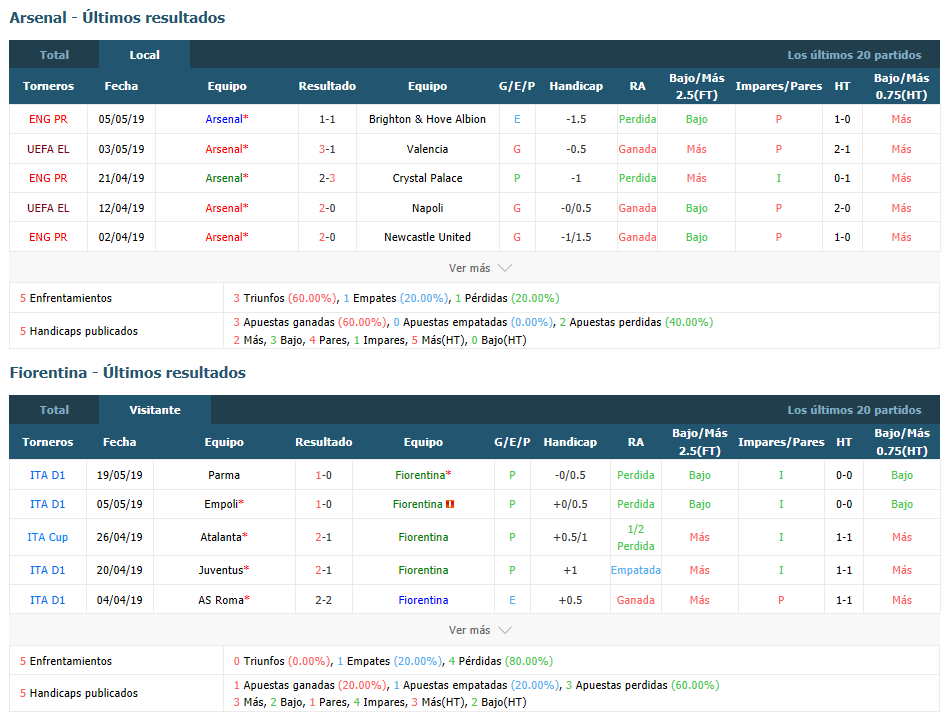Expand Arsenal results with Ver más
Viewport: 950px width, 717px height.
[x=480, y=268]
